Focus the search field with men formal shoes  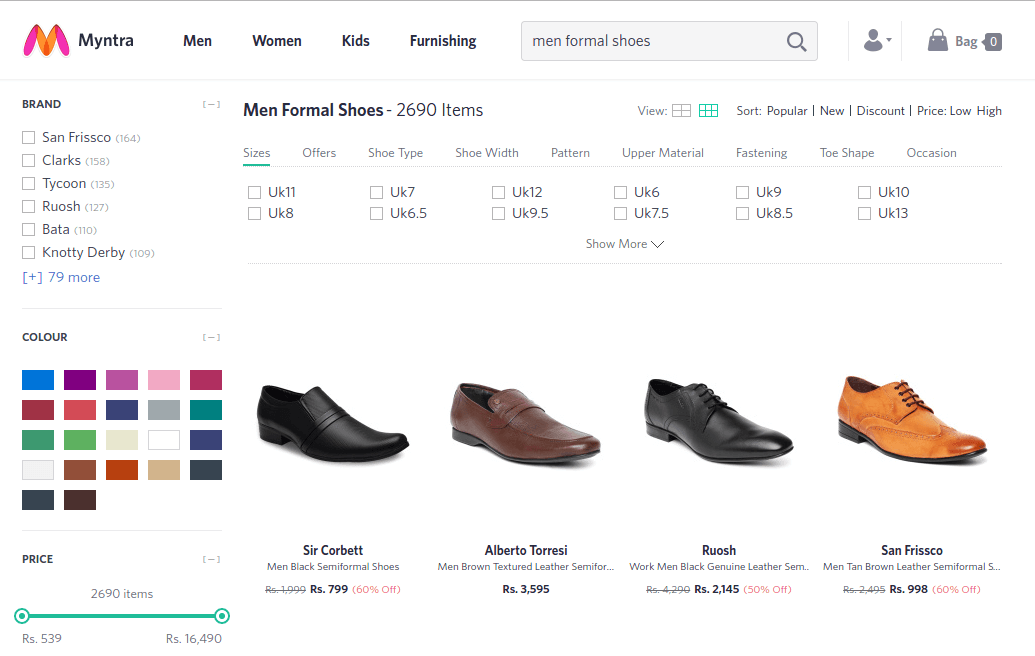click(669, 41)
